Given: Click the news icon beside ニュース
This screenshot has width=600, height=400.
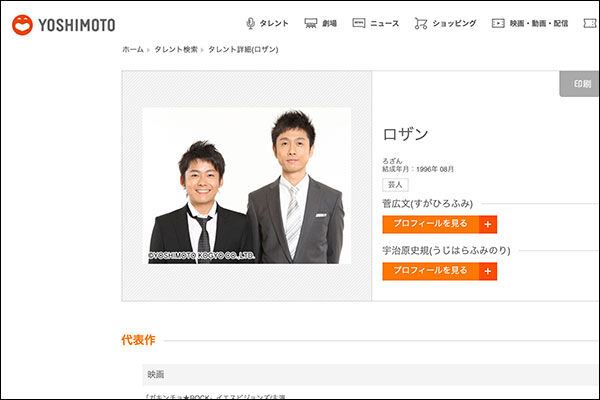Looking at the screenshot, I should 359,23.
